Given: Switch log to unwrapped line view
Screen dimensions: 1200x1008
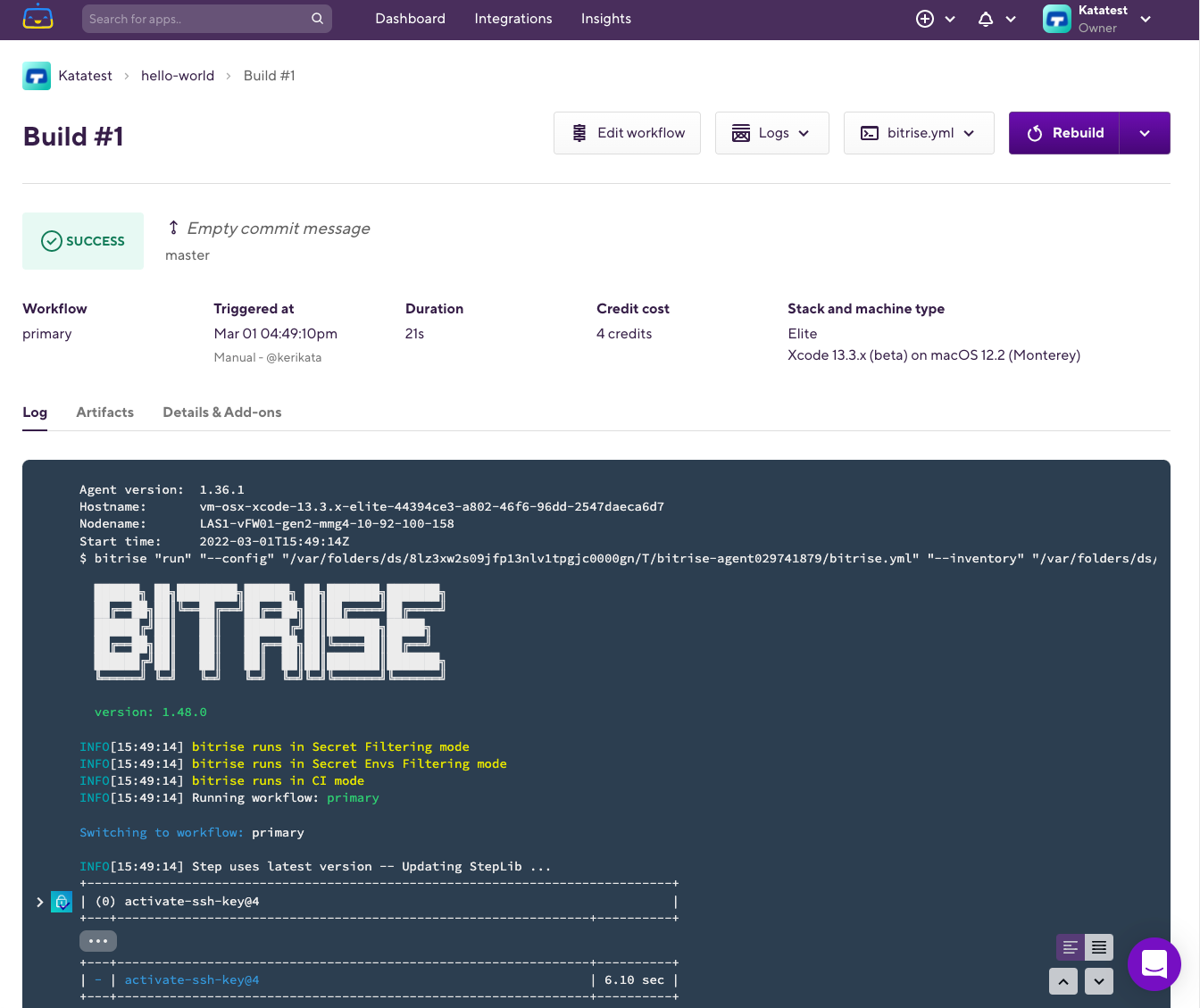Looking at the screenshot, I should 1071,947.
